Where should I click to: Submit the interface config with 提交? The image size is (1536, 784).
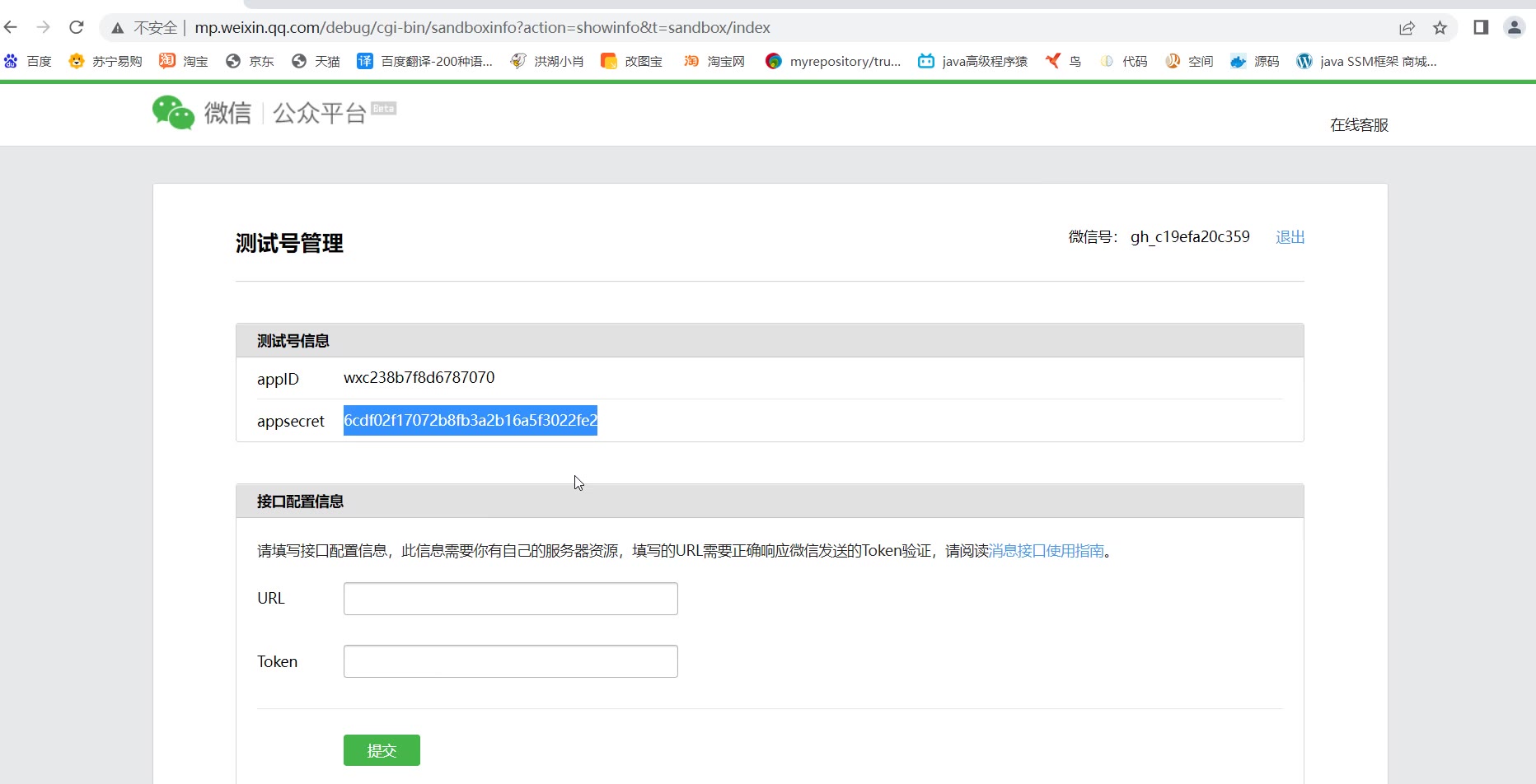(x=382, y=750)
